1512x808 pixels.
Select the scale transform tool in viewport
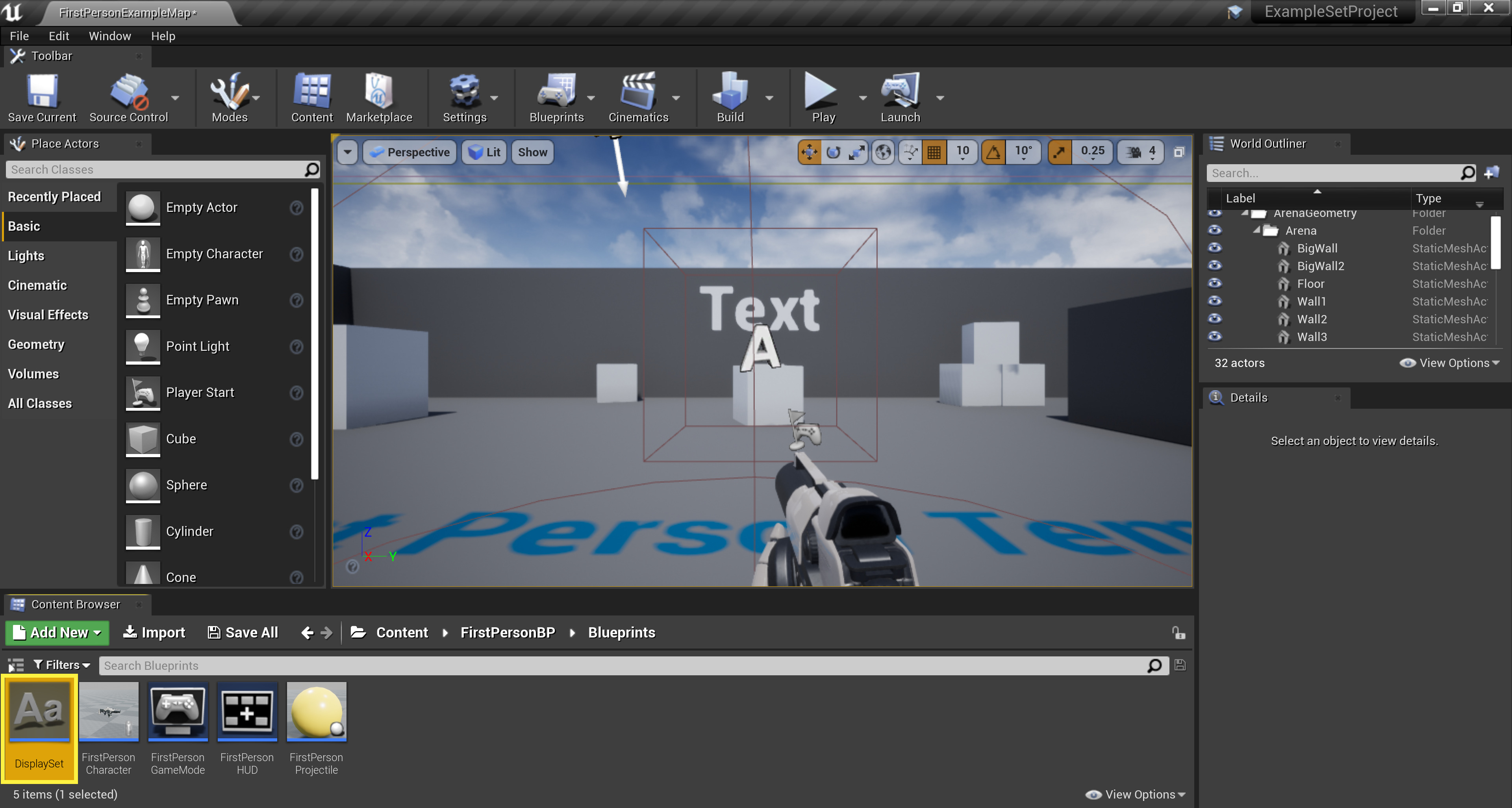[857, 152]
